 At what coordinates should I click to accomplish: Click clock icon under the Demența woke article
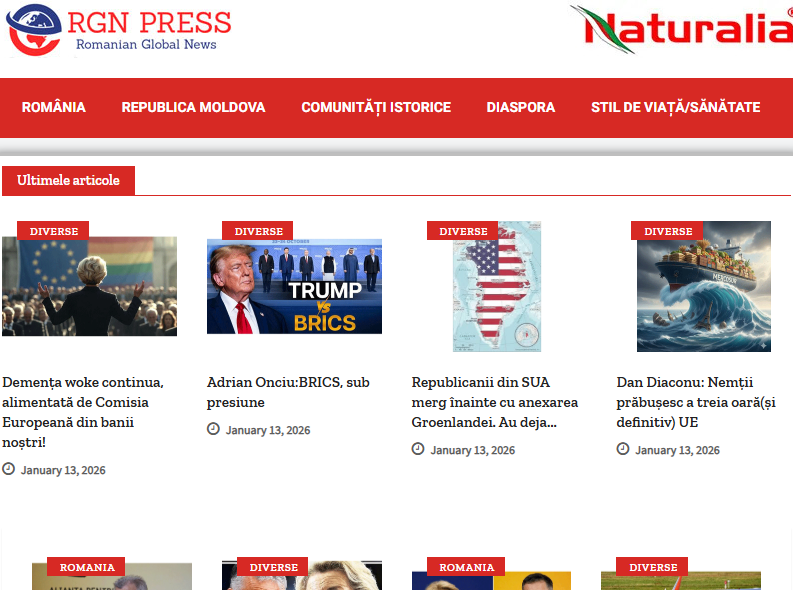(x=9, y=469)
